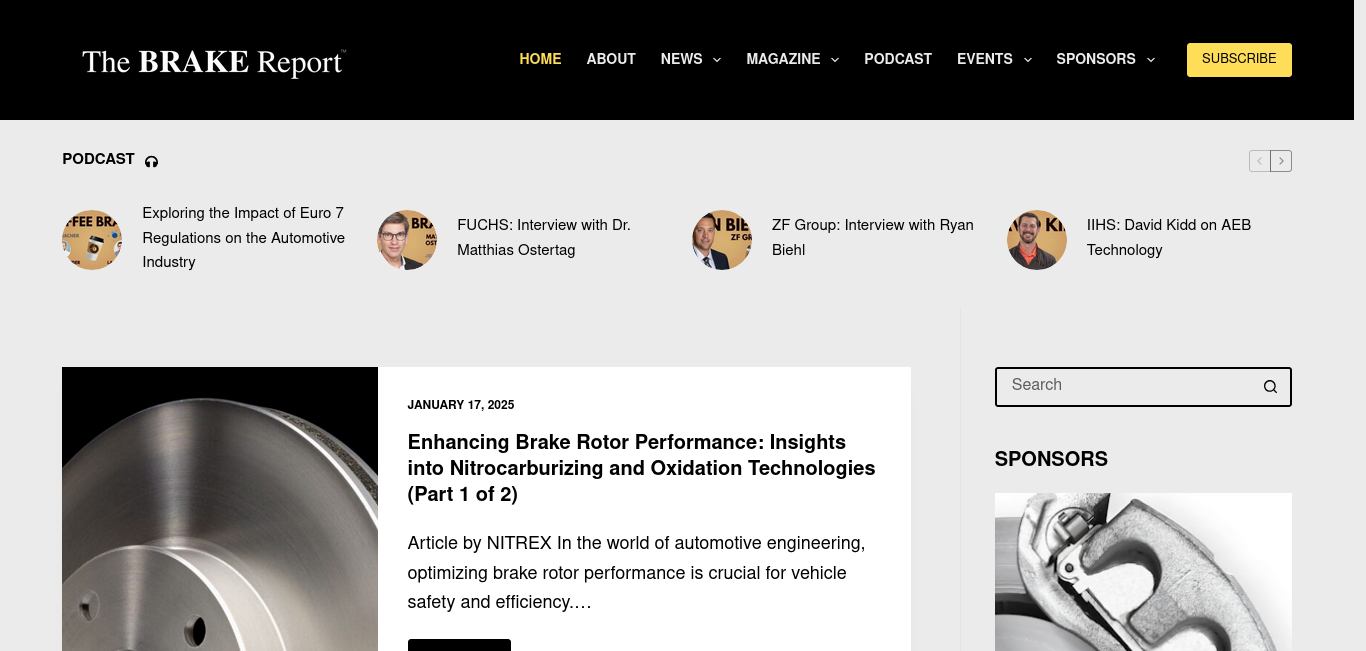1366x651 pixels.
Task: Open Ryan Biehl podcast avatar
Action: [x=722, y=240]
